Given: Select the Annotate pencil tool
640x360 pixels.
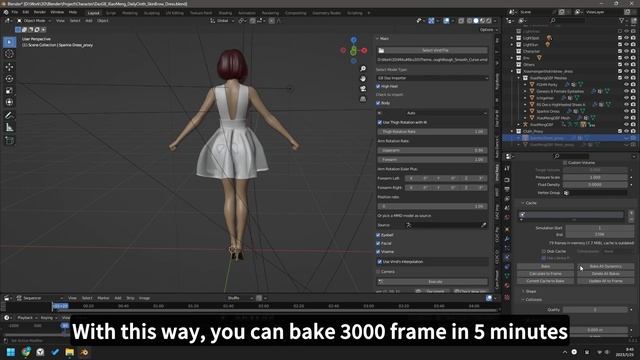Looking at the screenshot, I should coord(9,116).
